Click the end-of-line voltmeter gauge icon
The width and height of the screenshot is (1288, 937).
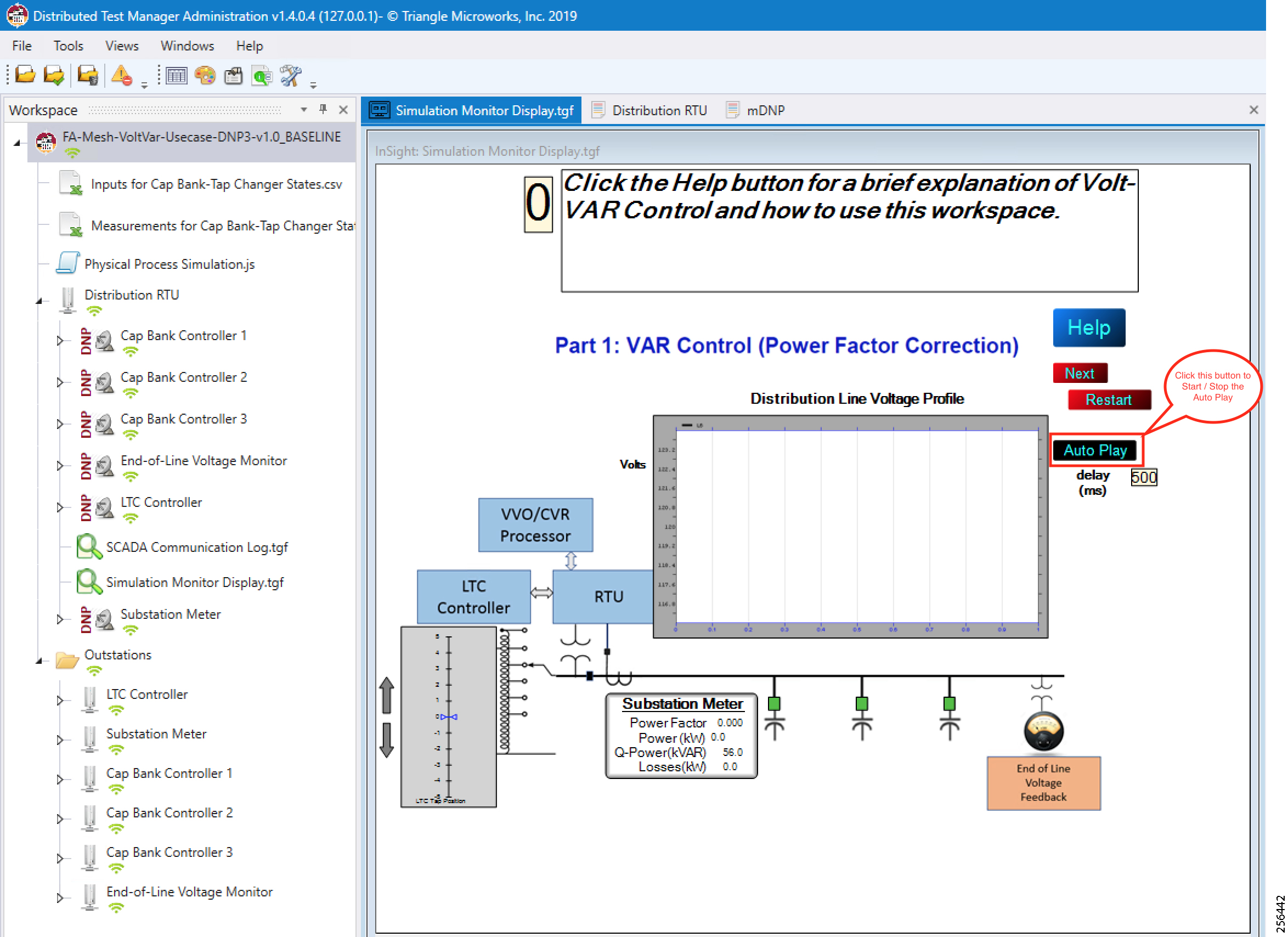tap(1043, 730)
